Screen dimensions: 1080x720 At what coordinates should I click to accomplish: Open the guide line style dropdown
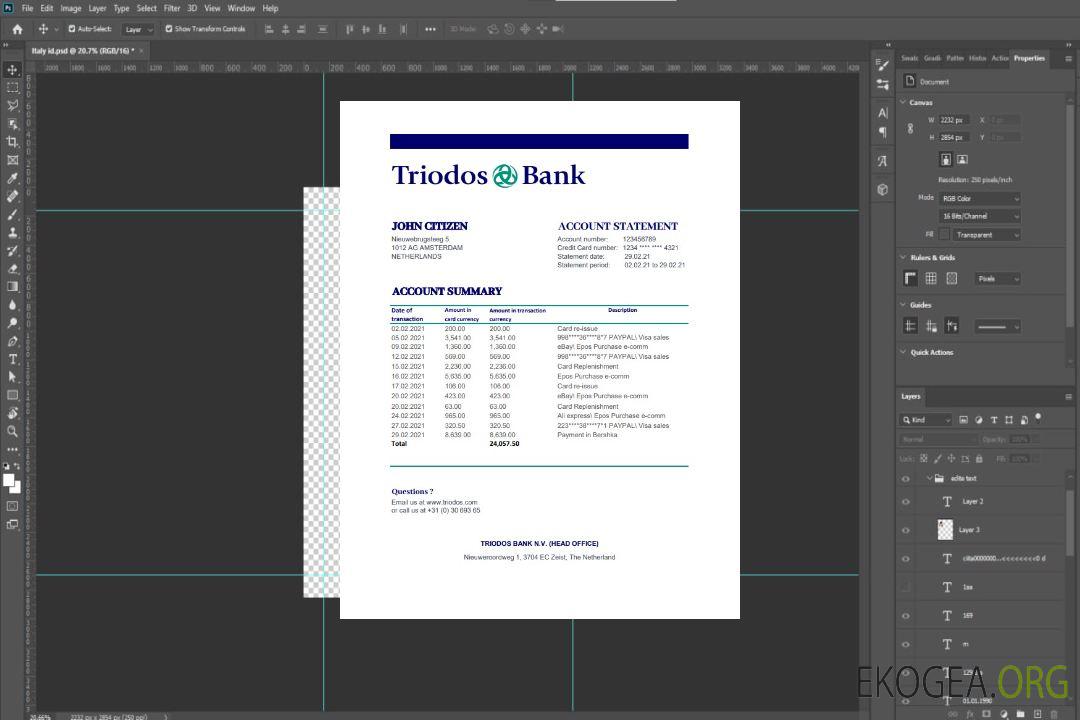coord(997,327)
